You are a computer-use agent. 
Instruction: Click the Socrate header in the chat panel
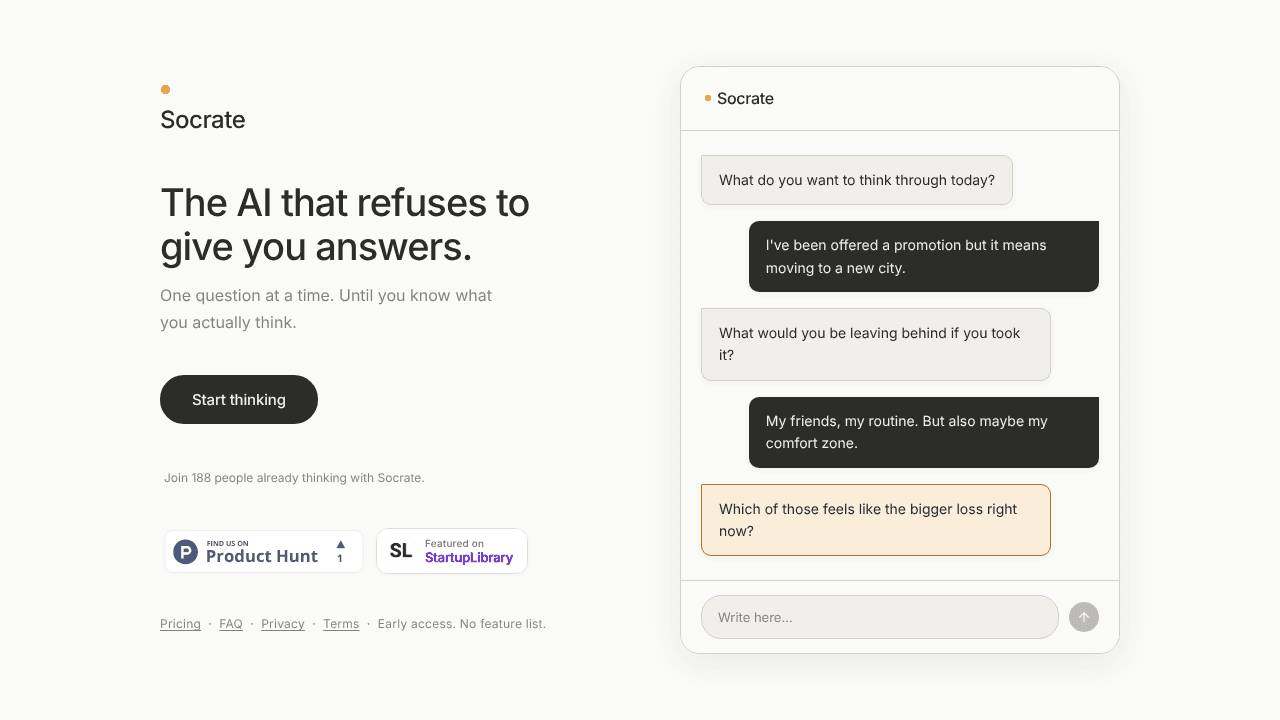click(x=745, y=98)
